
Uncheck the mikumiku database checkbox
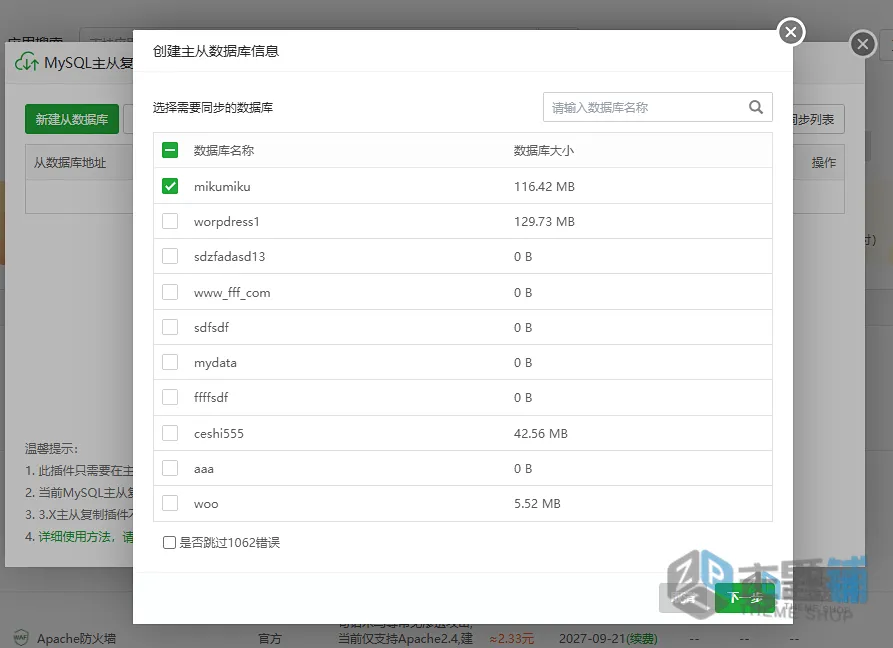[170, 186]
